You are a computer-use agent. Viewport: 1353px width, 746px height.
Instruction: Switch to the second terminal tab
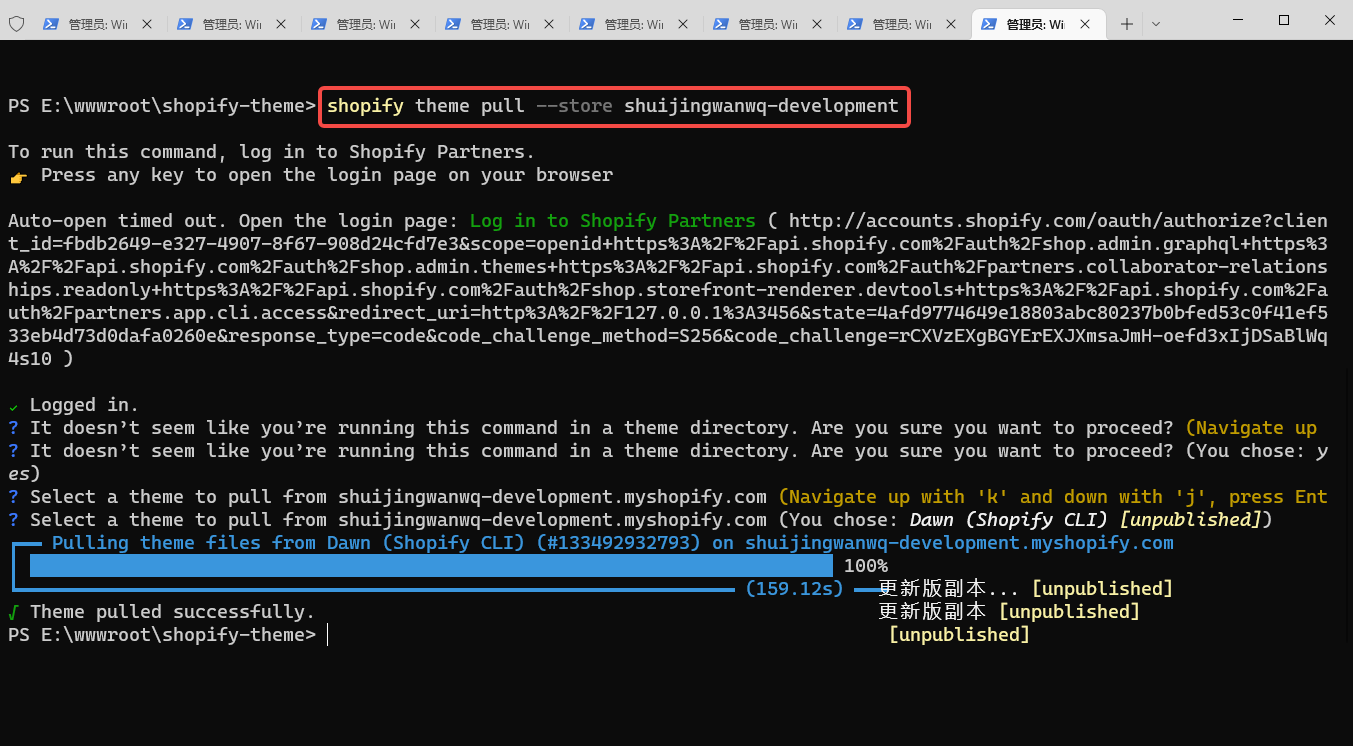click(233, 24)
